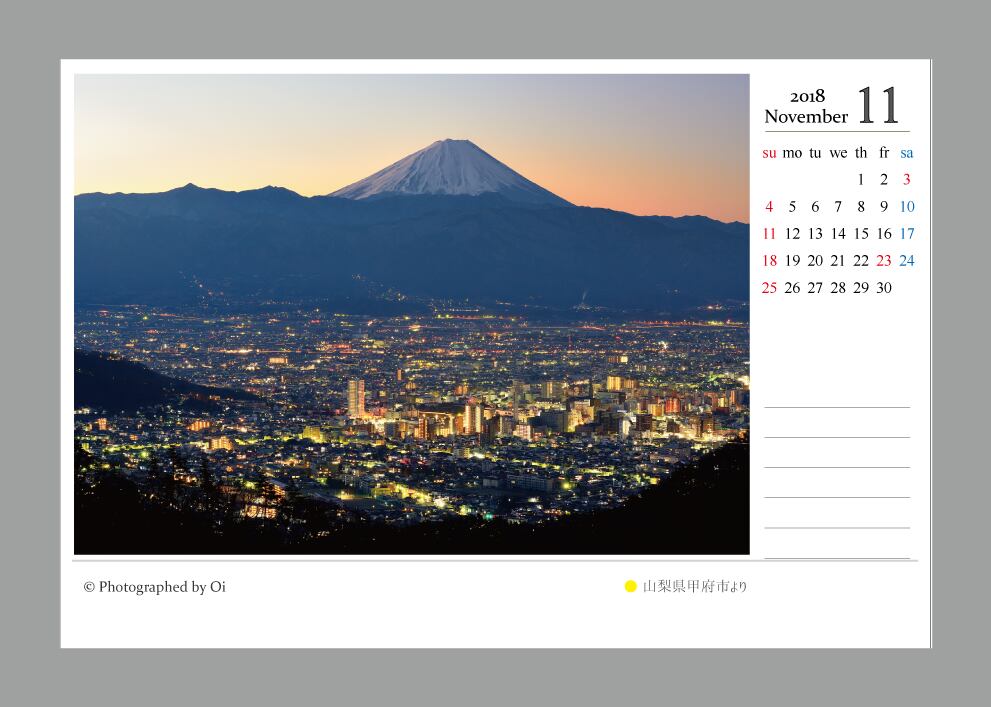Viewport: 991px width, 707px height.
Task: Click the blue Saturday date 17
Action: coord(907,234)
